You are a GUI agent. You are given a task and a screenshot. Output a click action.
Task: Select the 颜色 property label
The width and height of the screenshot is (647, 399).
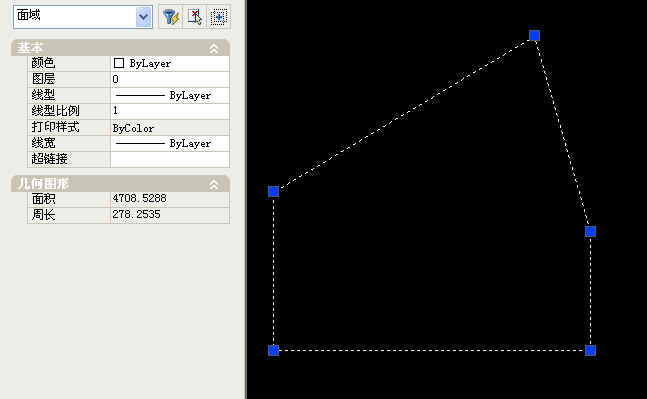click(43, 63)
